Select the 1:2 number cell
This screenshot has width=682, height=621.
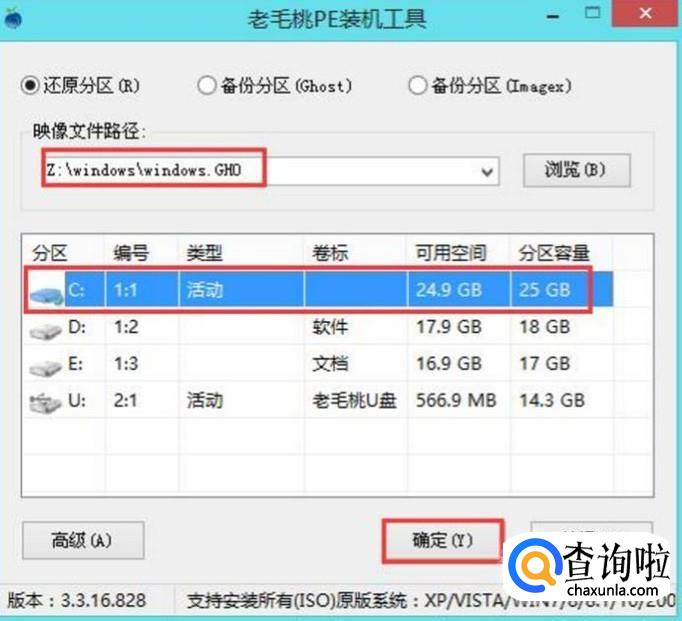tap(126, 327)
